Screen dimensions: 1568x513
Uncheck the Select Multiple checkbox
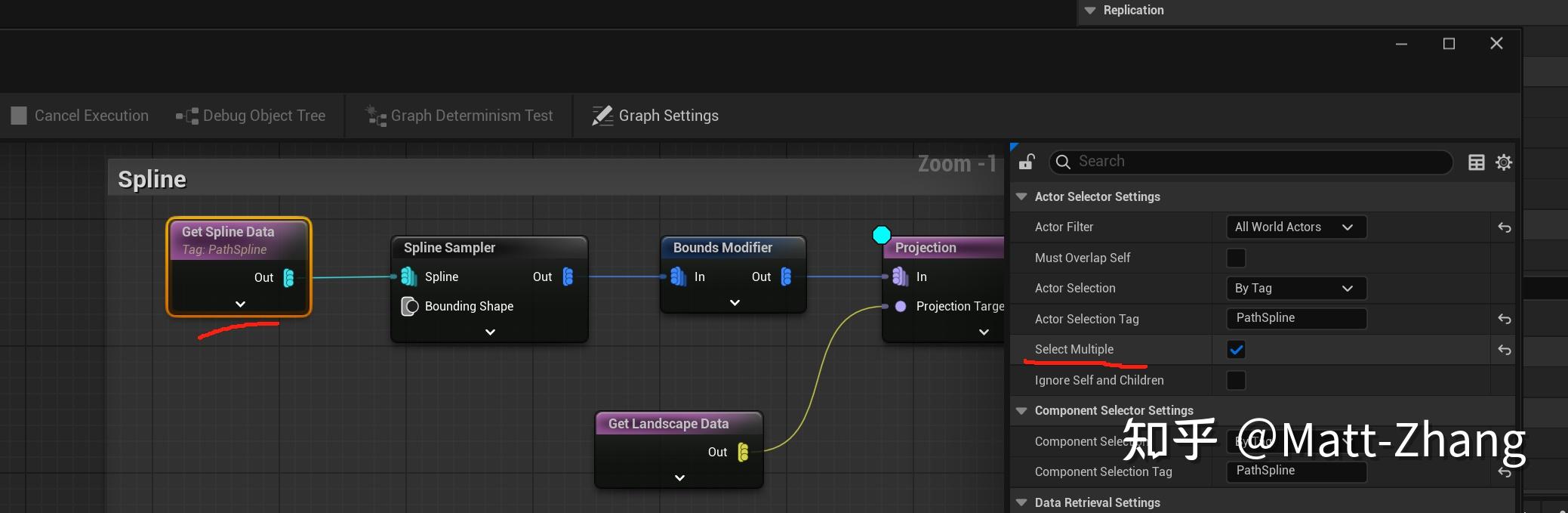1236,350
